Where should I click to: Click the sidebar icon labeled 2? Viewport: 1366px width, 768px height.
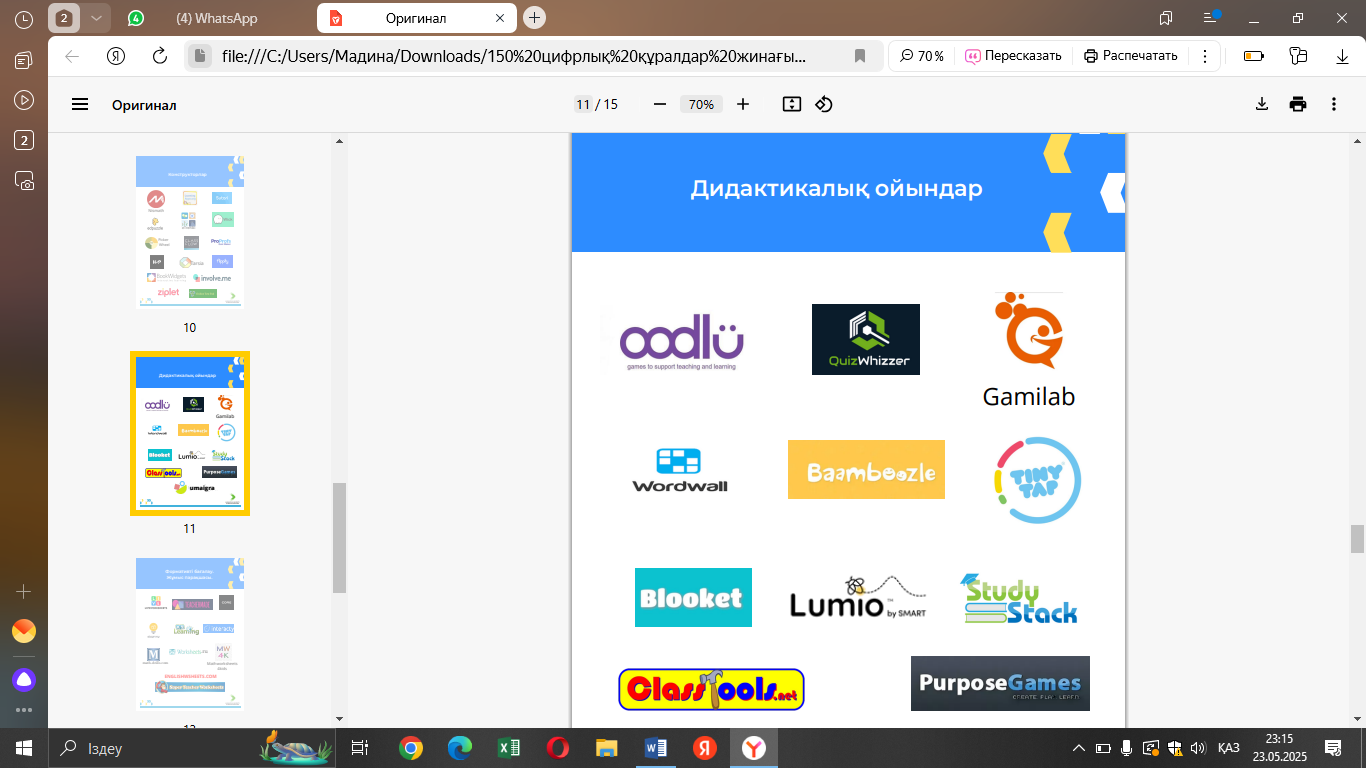[25, 140]
